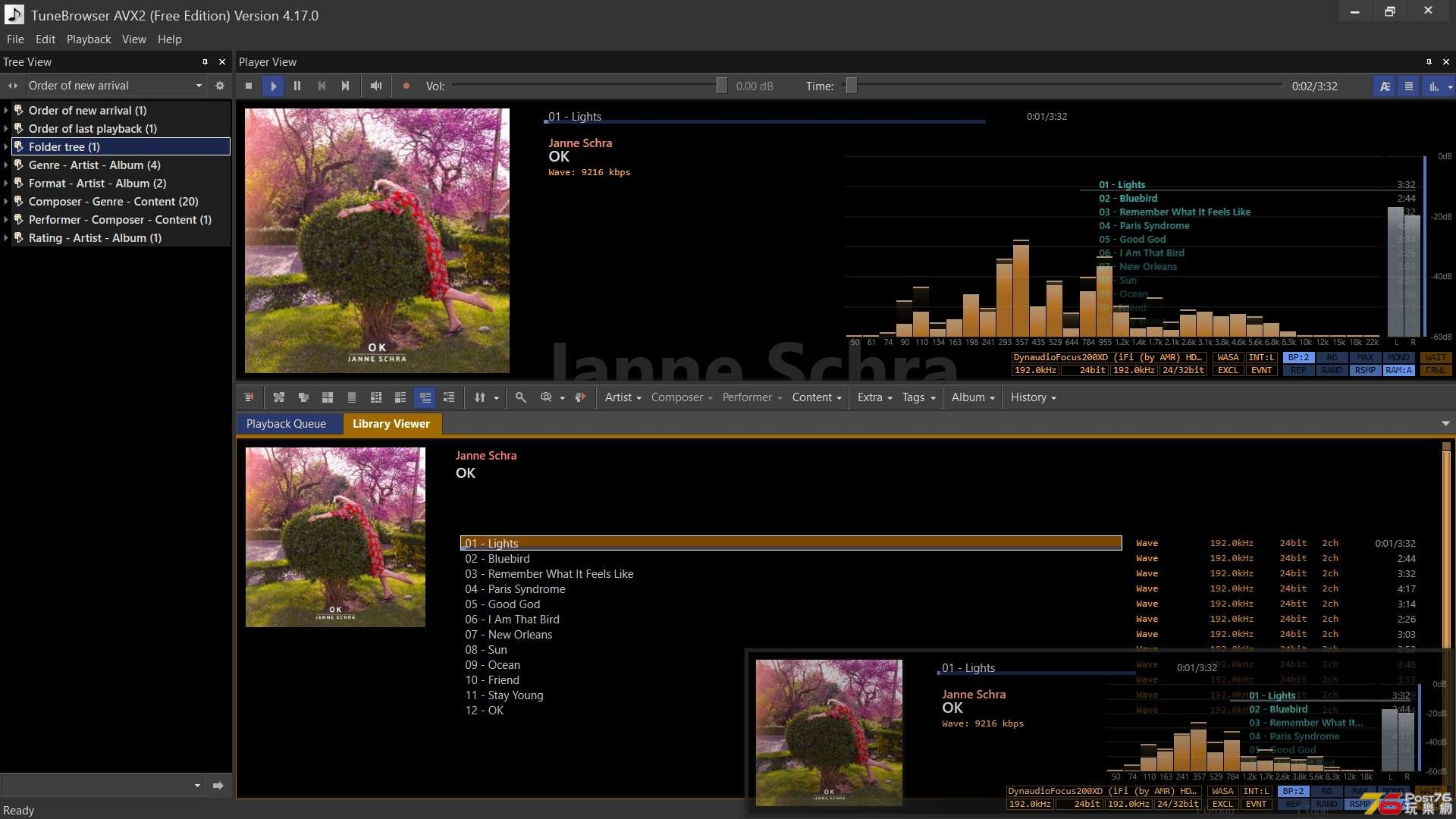
Task: Select the stacked covers view icon
Action: pos(303,397)
